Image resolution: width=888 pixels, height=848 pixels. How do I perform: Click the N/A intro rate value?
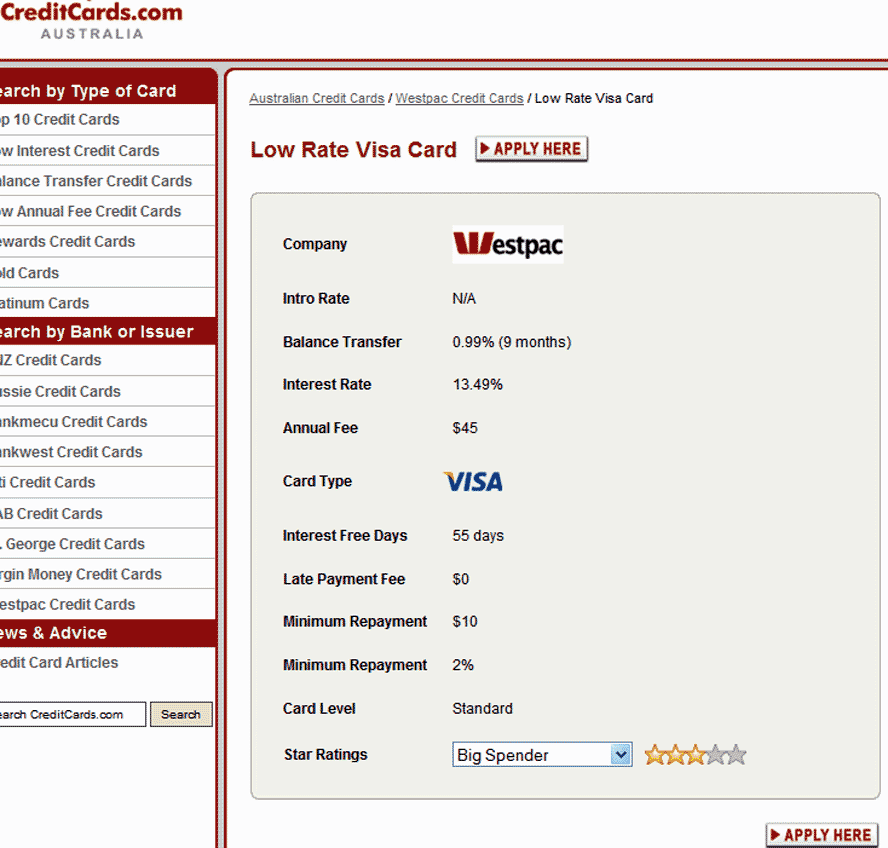coord(464,299)
